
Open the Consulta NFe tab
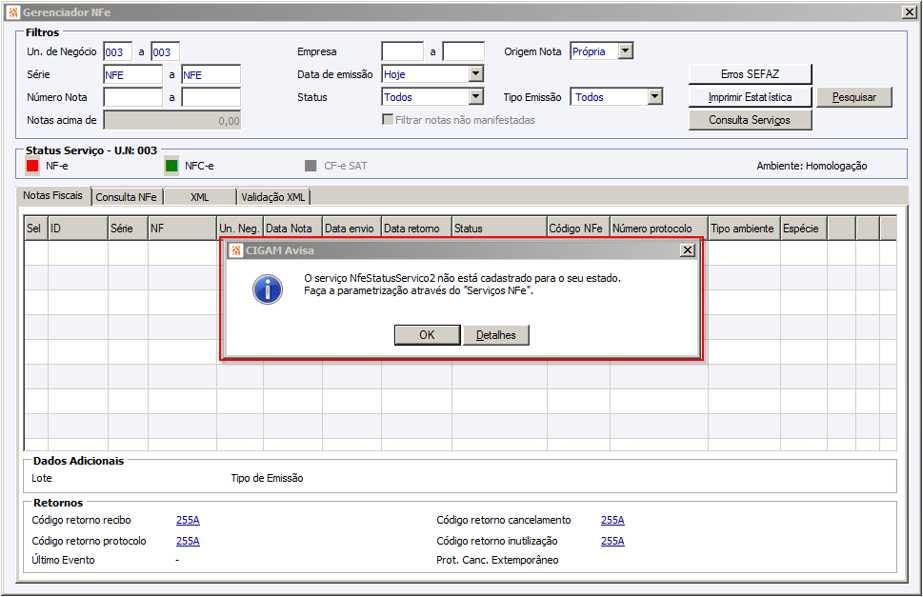pos(126,197)
